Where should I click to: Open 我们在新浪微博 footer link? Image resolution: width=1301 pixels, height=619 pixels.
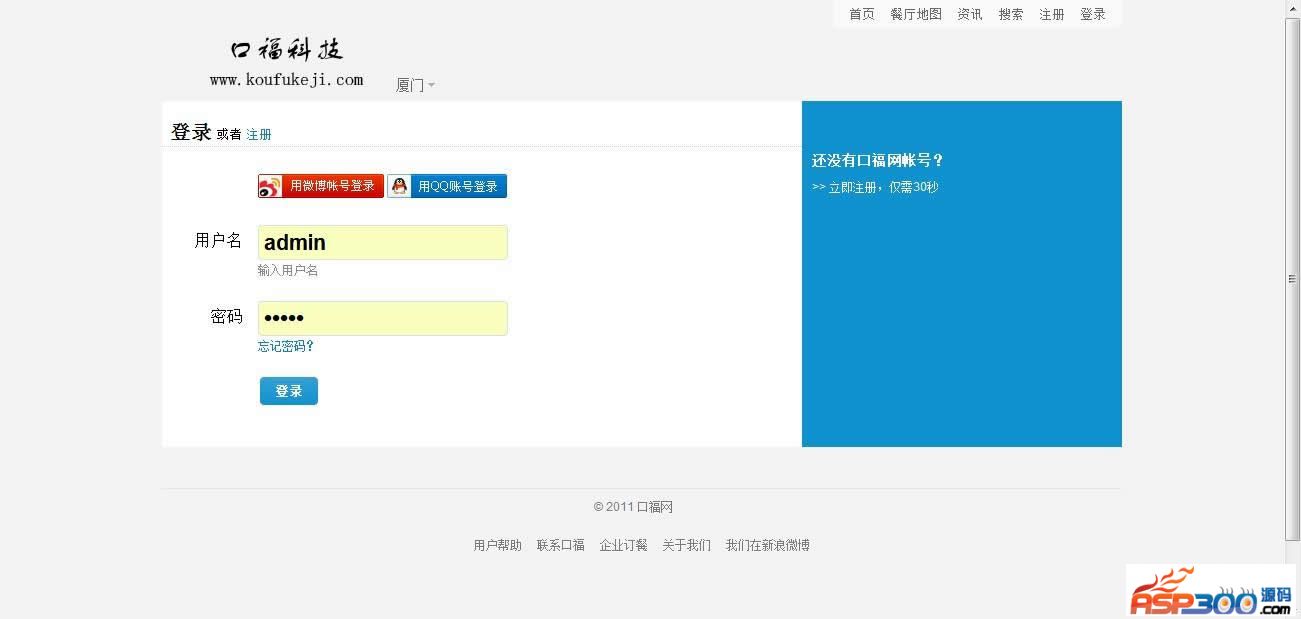pyautogui.click(x=767, y=545)
